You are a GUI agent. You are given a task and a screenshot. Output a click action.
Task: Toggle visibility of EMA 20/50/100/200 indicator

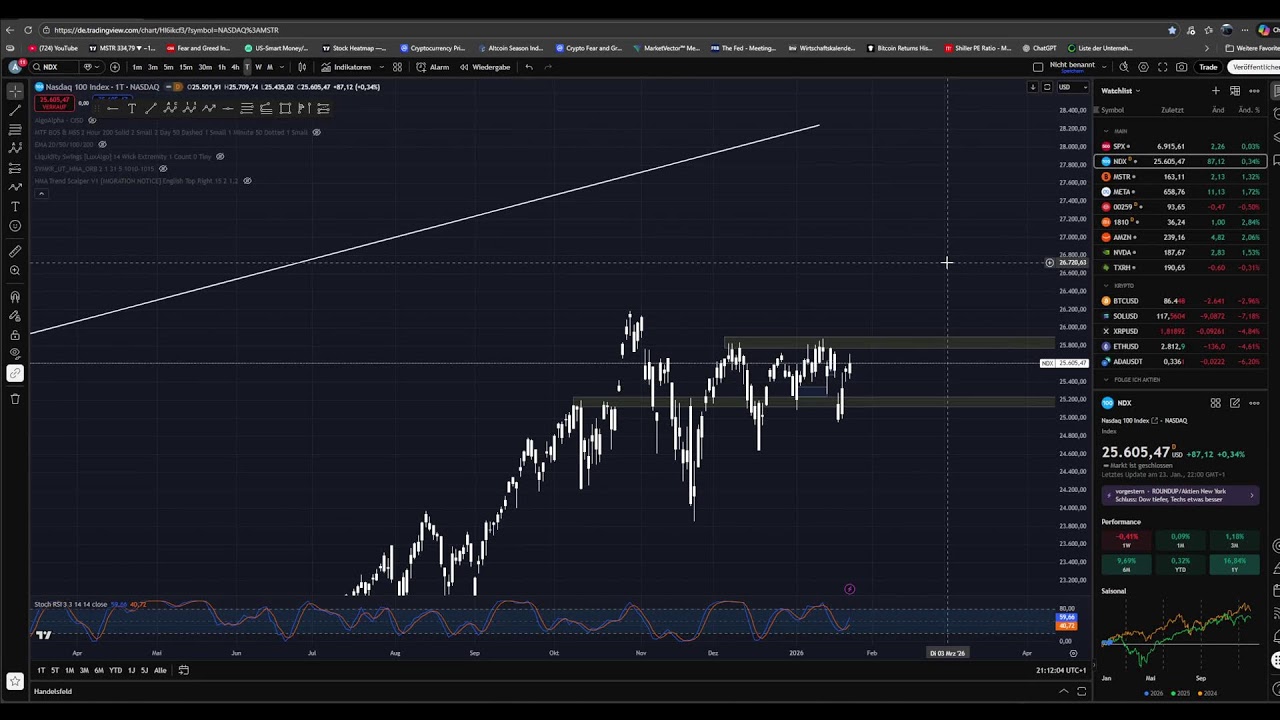[x=102, y=144]
